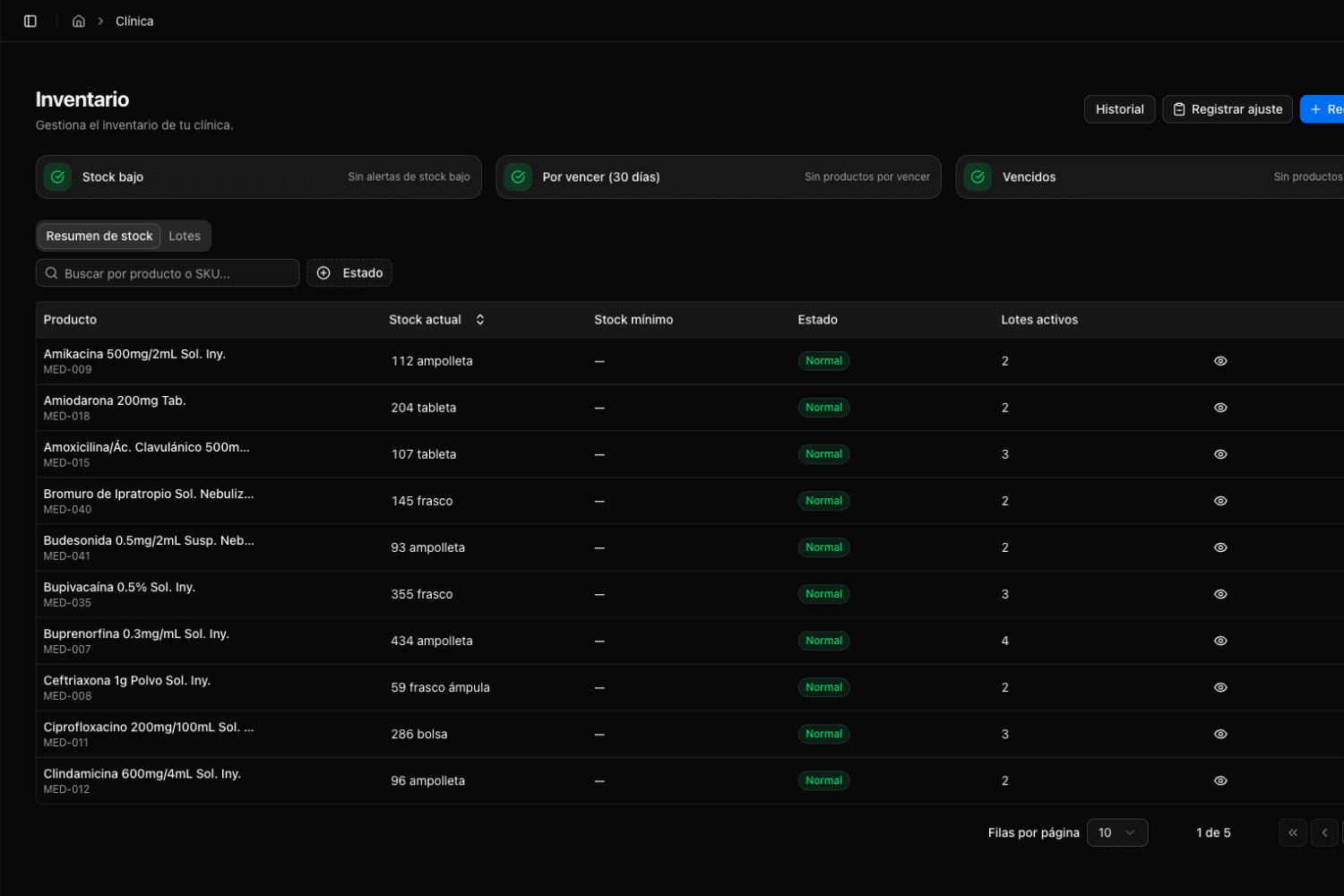Click the sidebar collapse icon top-left

point(30,21)
